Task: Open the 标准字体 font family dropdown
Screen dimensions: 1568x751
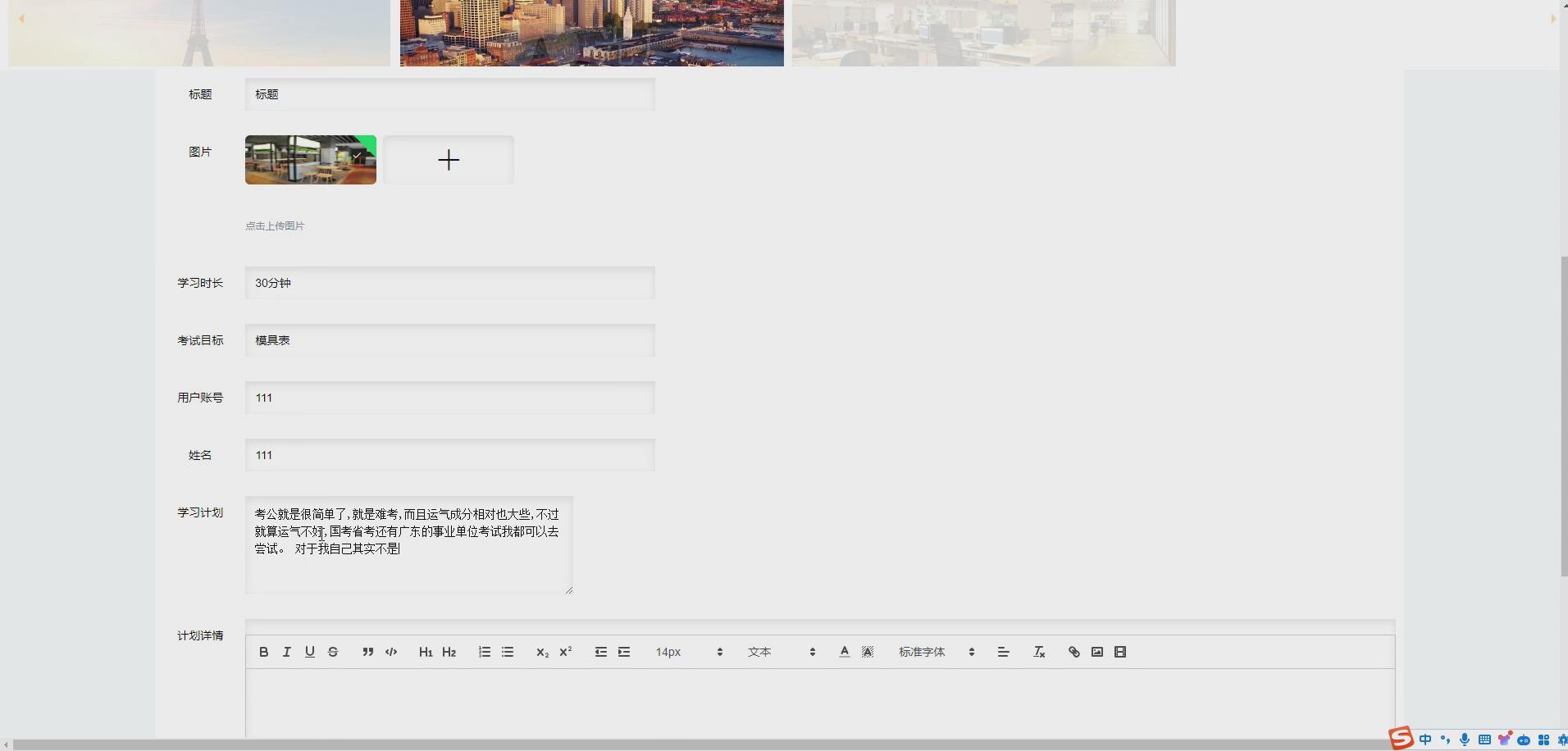Action: click(937, 652)
